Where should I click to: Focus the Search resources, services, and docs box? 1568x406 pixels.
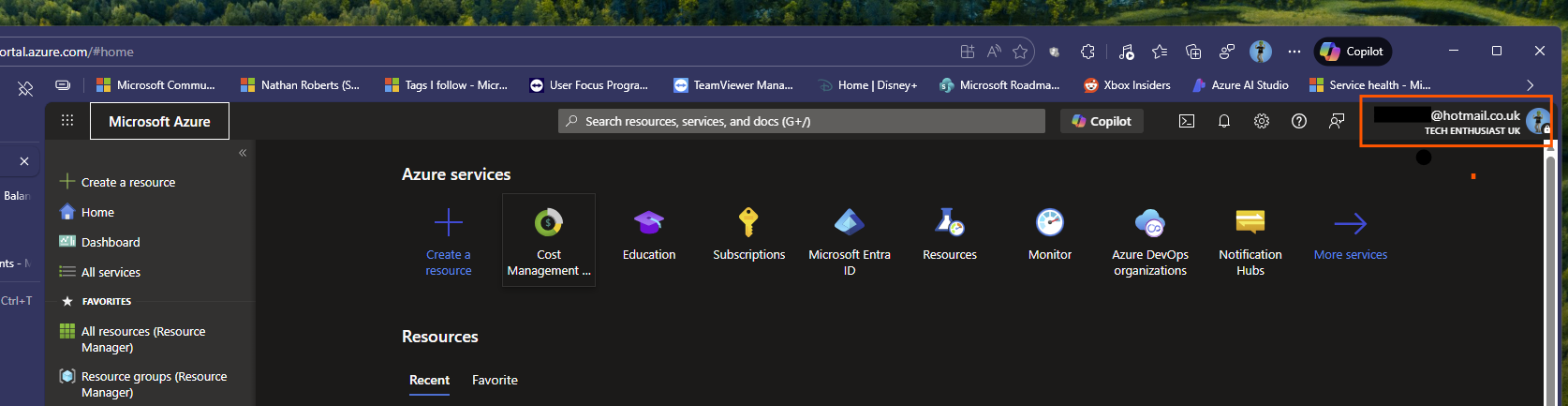(x=802, y=121)
